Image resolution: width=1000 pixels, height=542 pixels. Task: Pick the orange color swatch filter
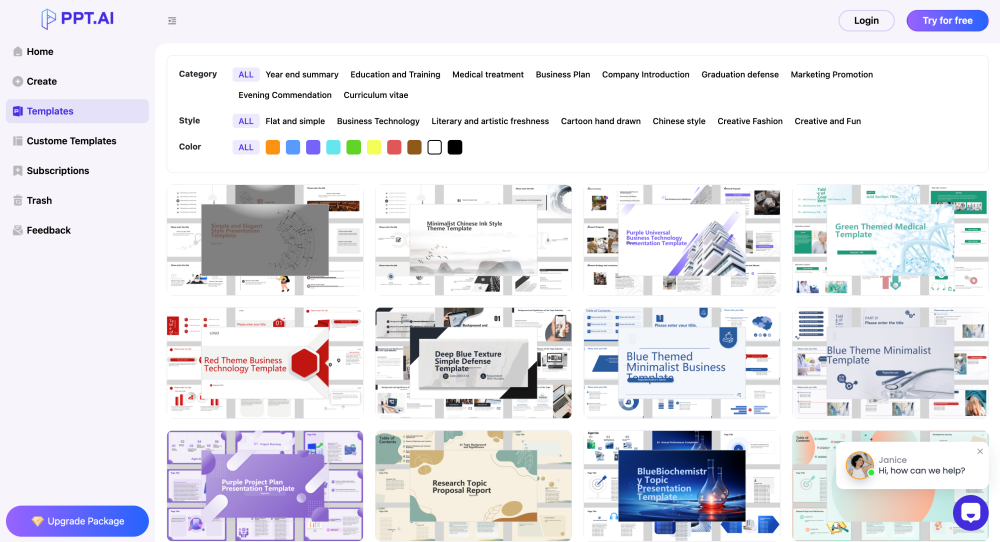pyautogui.click(x=273, y=147)
